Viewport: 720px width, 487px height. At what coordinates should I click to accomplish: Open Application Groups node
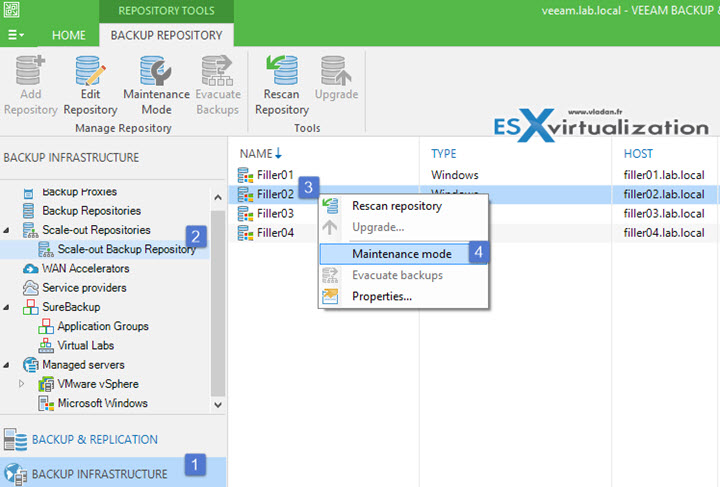click(103, 326)
